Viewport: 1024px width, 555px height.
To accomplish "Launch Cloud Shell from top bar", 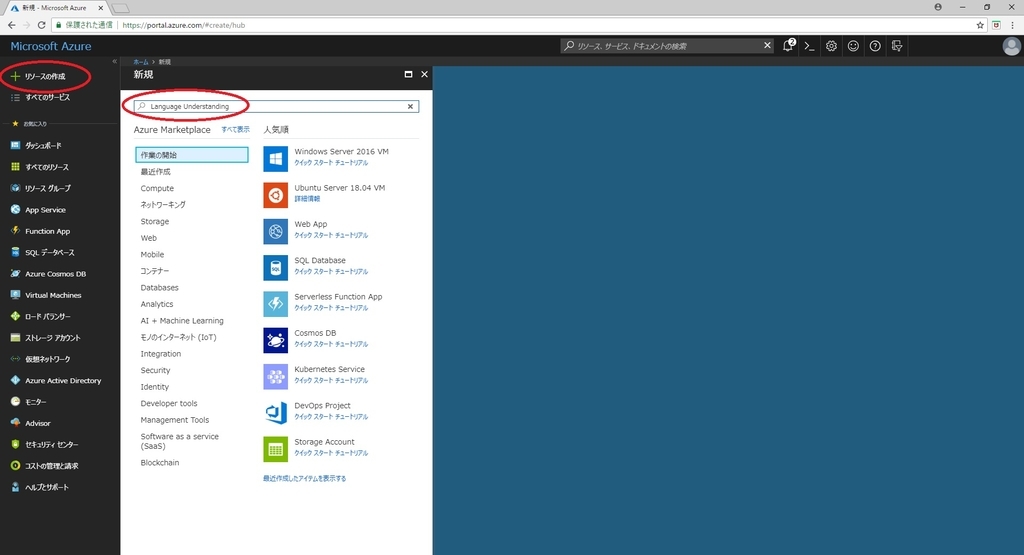I will [x=809, y=46].
